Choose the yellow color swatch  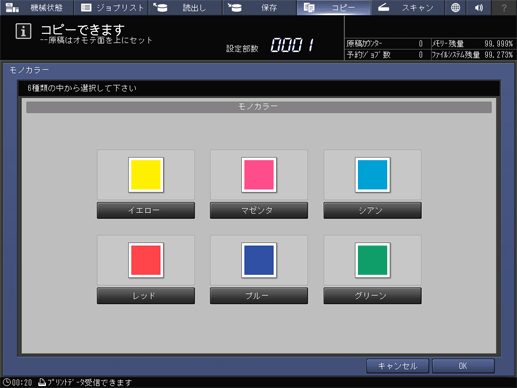[x=146, y=175]
